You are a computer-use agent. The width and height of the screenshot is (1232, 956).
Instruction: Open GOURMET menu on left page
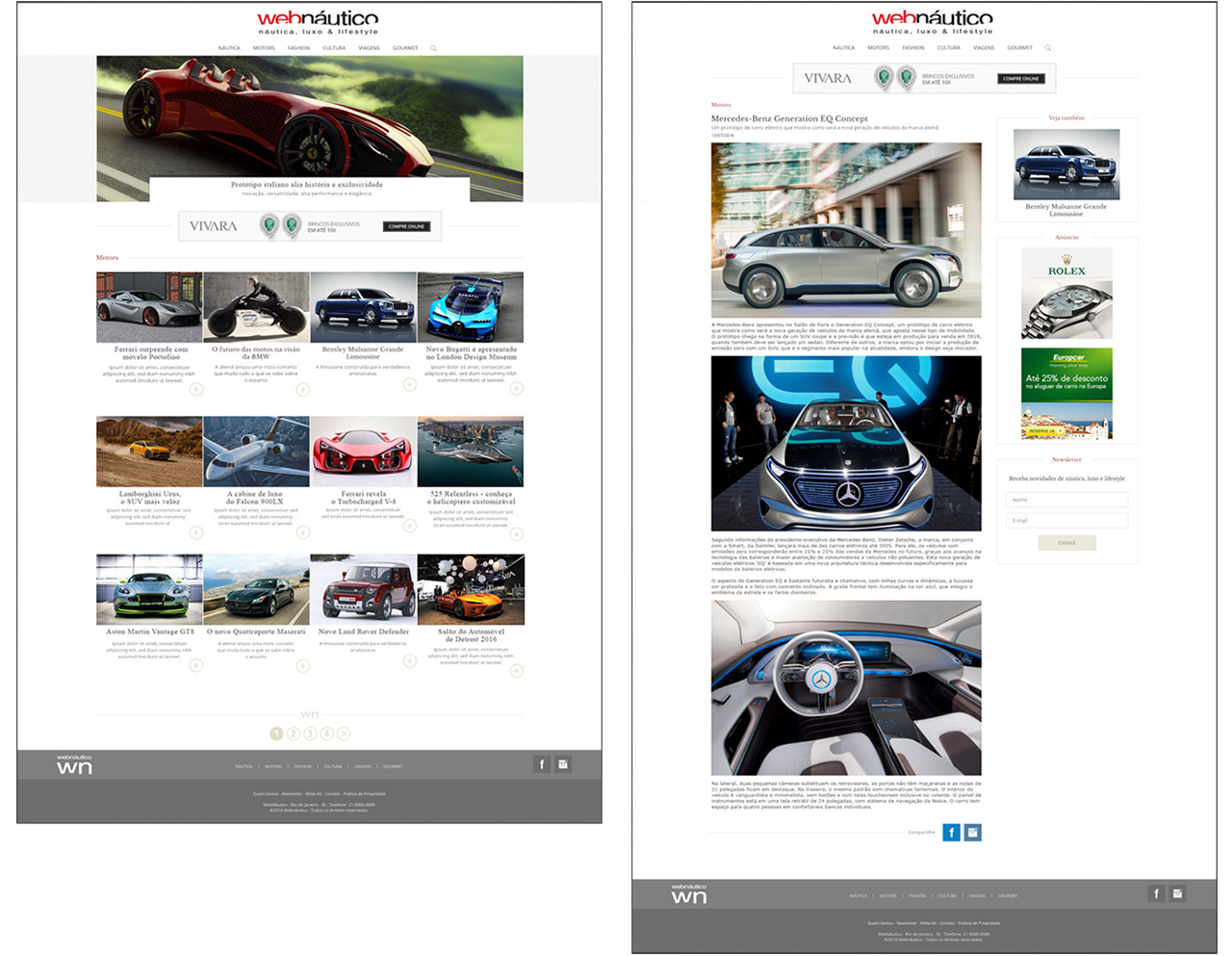[x=405, y=48]
